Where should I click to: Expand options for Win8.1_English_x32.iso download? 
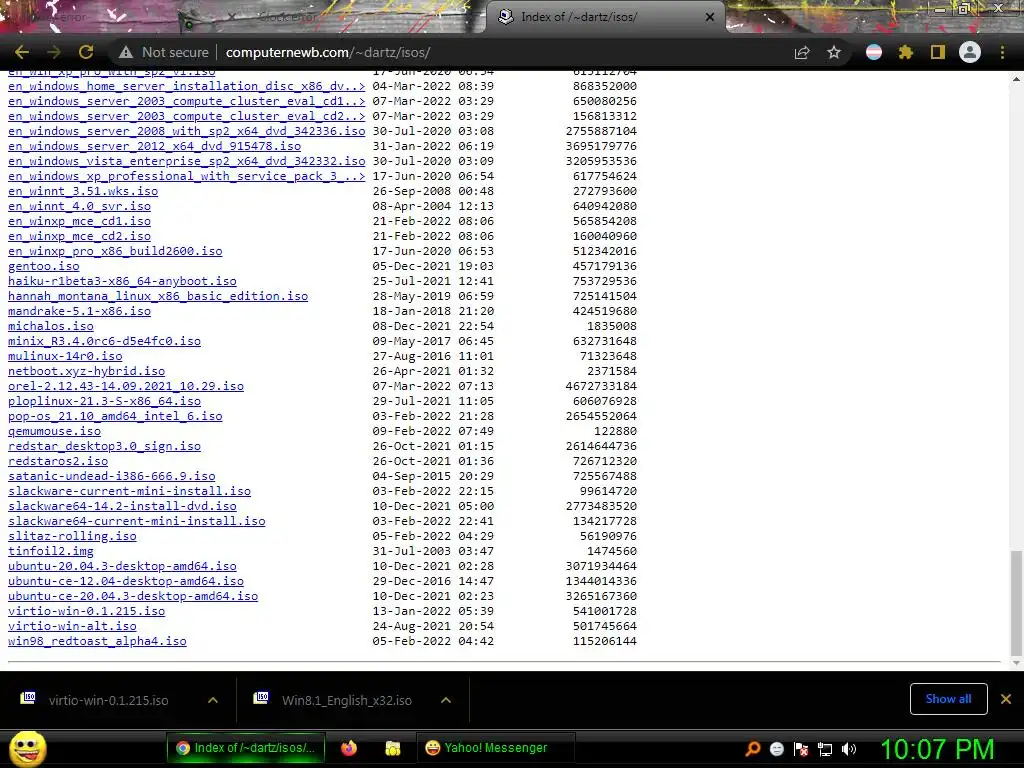(446, 700)
